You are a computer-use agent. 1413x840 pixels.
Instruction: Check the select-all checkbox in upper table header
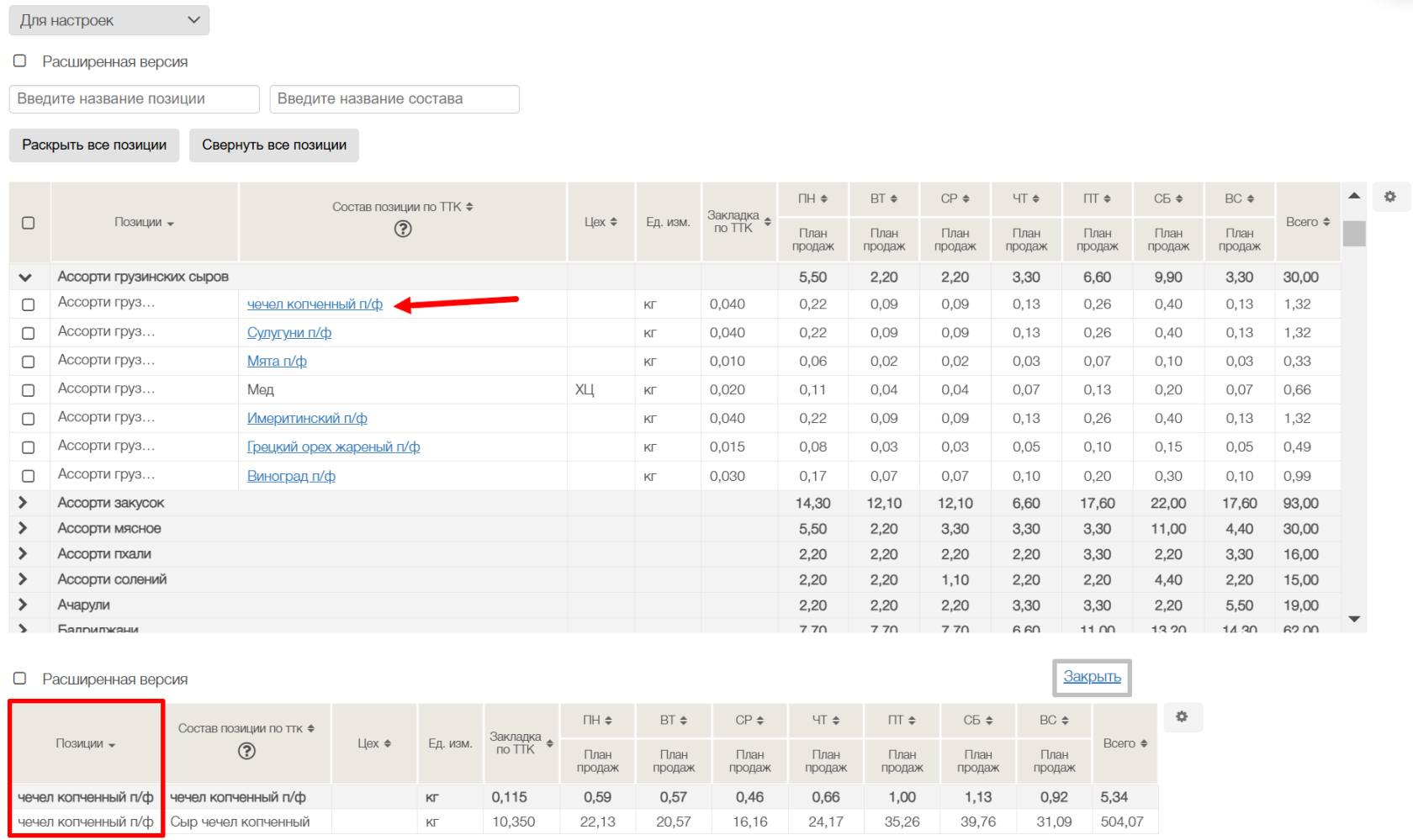point(29,223)
